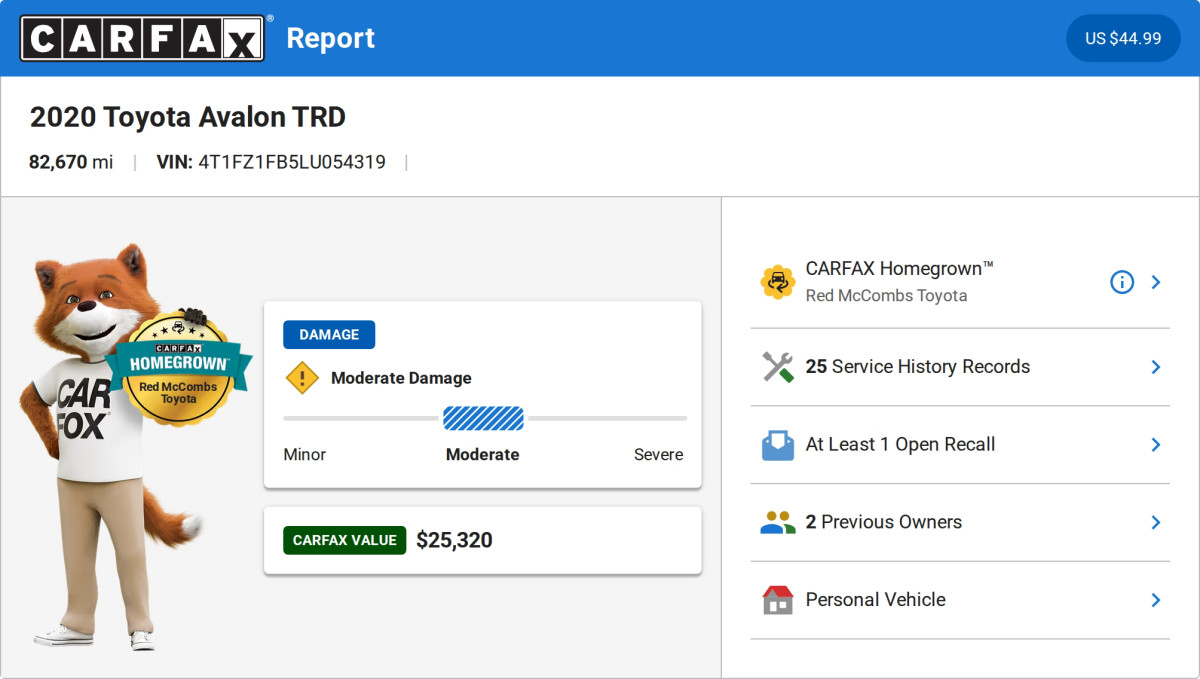The image size is (1200, 679).
Task: Click the CARFAX logo in header
Action: pyautogui.click(x=142, y=38)
